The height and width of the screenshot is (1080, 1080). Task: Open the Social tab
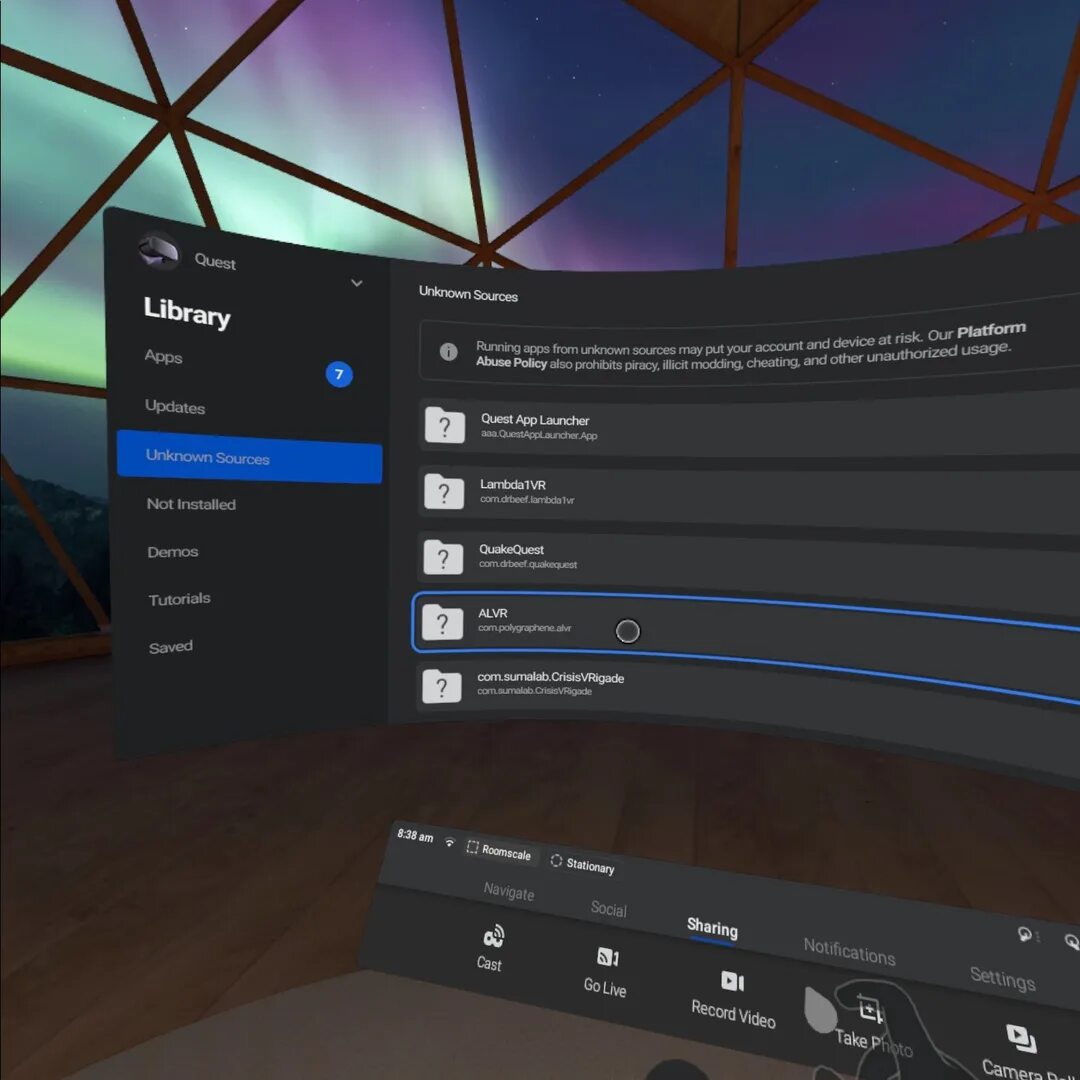608,908
